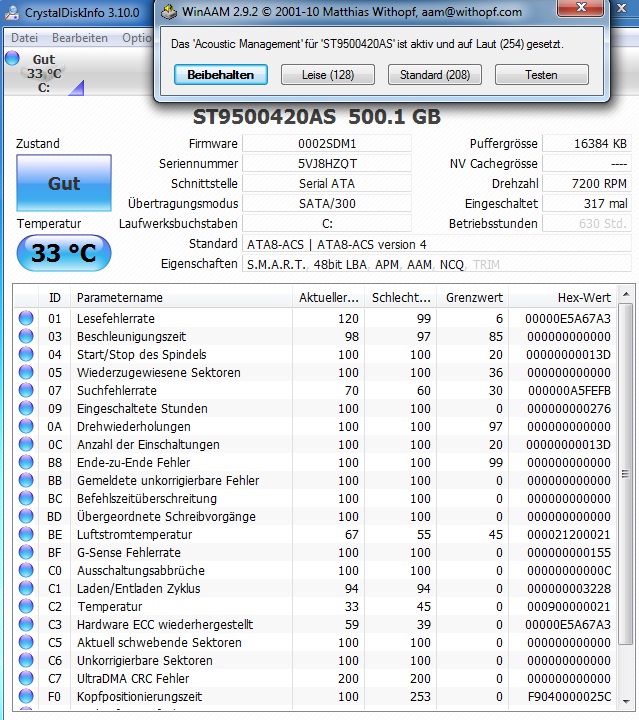Click status orb of Aktuell schwebende Sektoren row

tap(26, 642)
